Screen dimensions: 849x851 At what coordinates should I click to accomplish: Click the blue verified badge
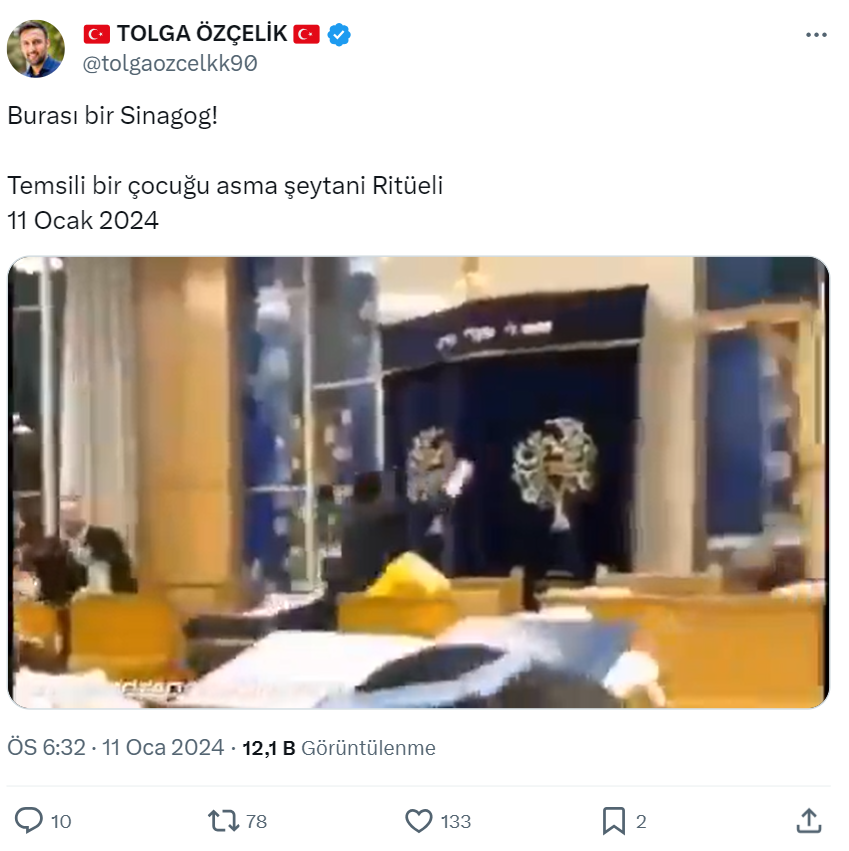click(x=339, y=35)
